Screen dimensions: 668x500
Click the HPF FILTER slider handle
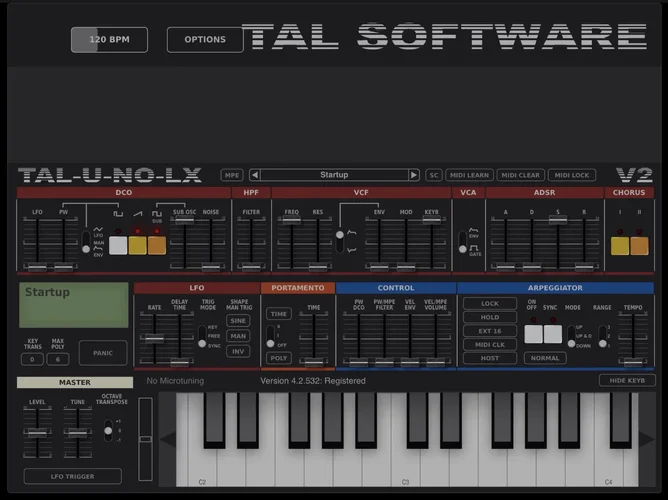click(x=251, y=267)
